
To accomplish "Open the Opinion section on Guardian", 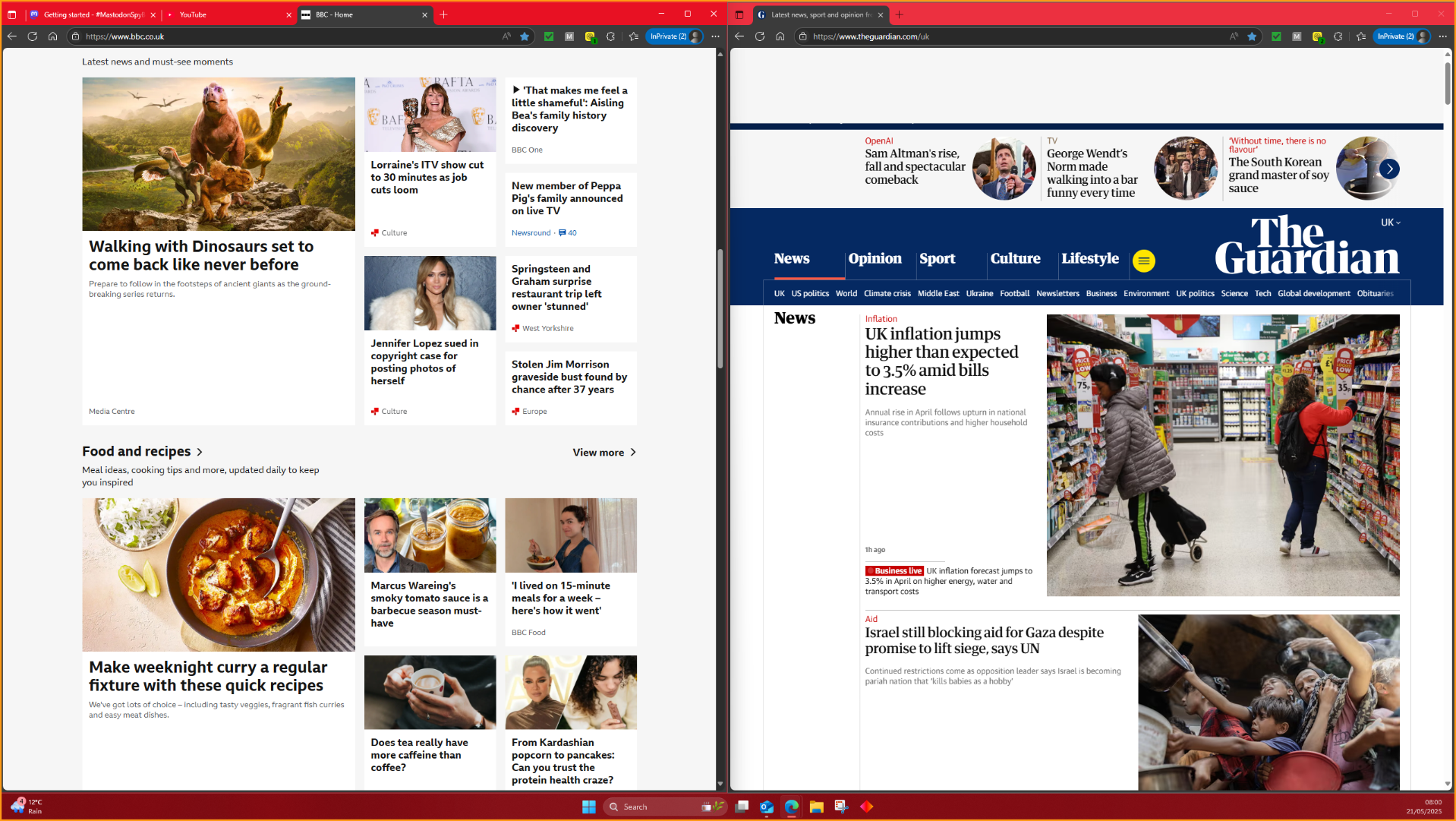I will click(875, 258).
